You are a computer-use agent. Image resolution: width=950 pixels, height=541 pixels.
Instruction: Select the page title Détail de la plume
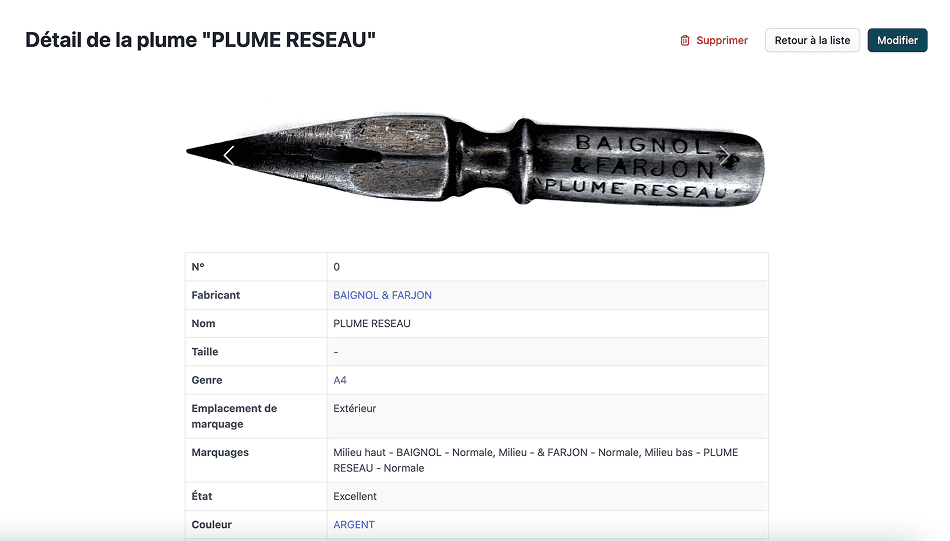201,40
